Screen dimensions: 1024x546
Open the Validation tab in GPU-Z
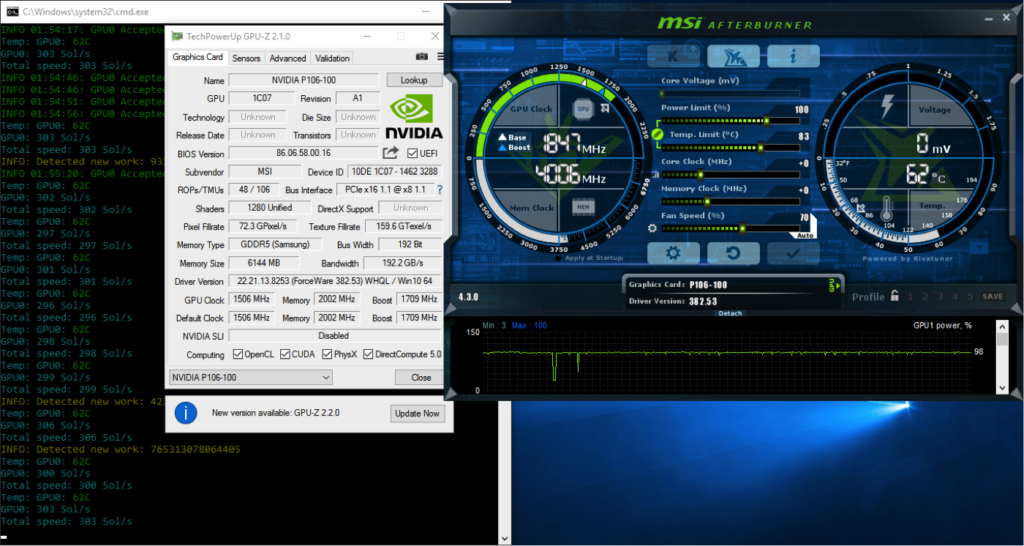[332, 58]
